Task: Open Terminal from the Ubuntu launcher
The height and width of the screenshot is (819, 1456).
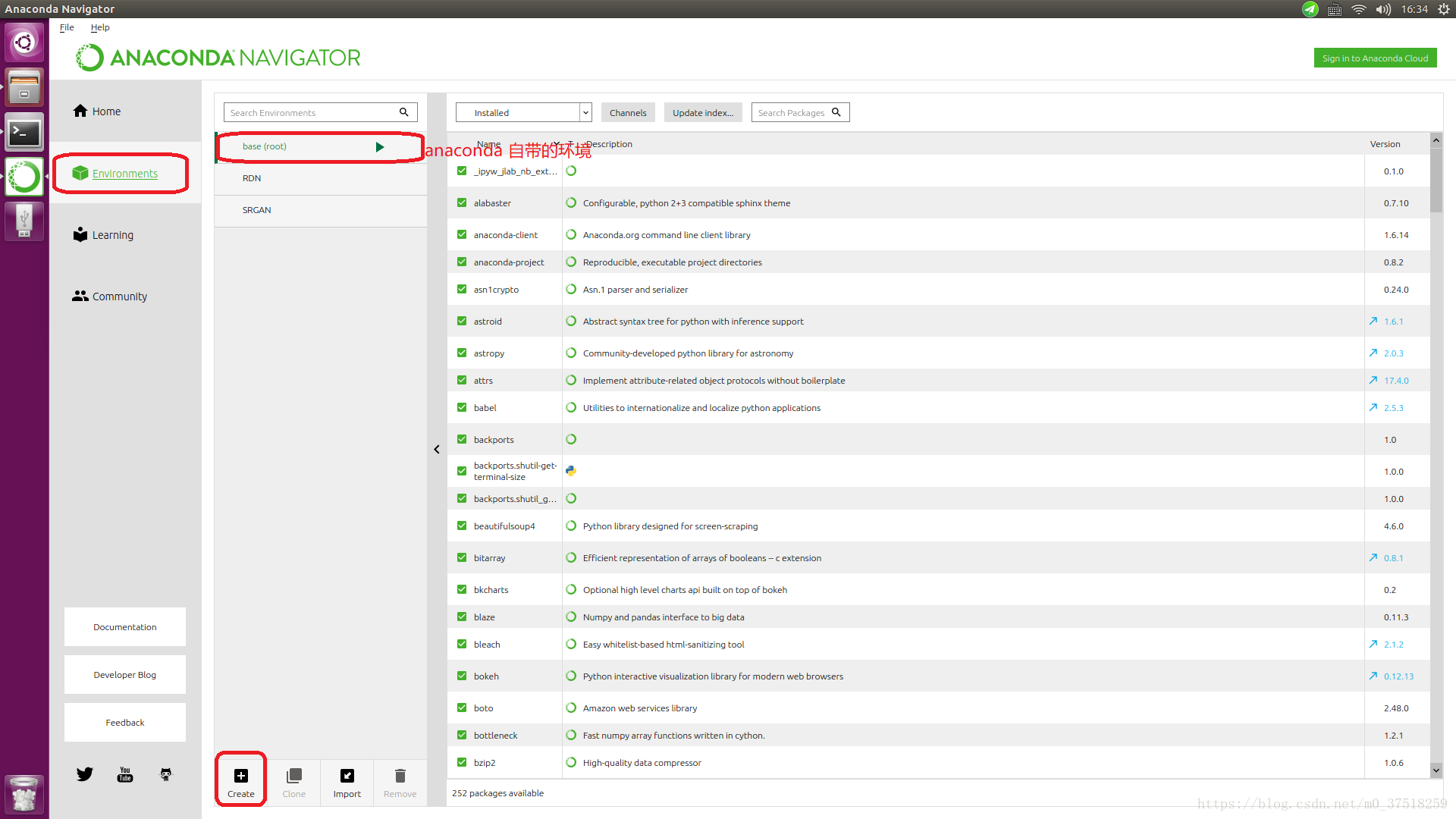Action: (24, 133)
